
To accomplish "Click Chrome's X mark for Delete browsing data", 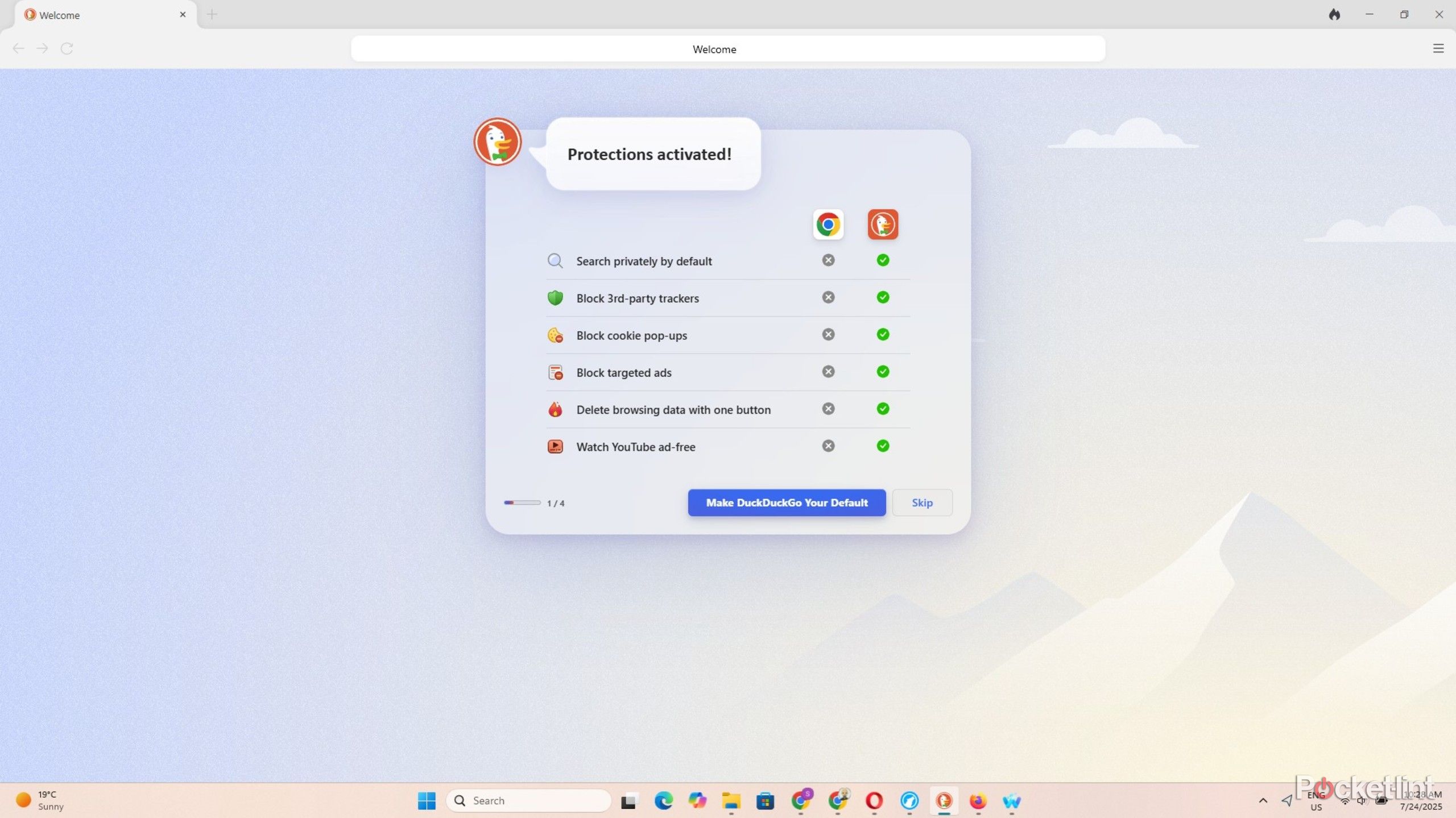I will [x=828, y=409].
